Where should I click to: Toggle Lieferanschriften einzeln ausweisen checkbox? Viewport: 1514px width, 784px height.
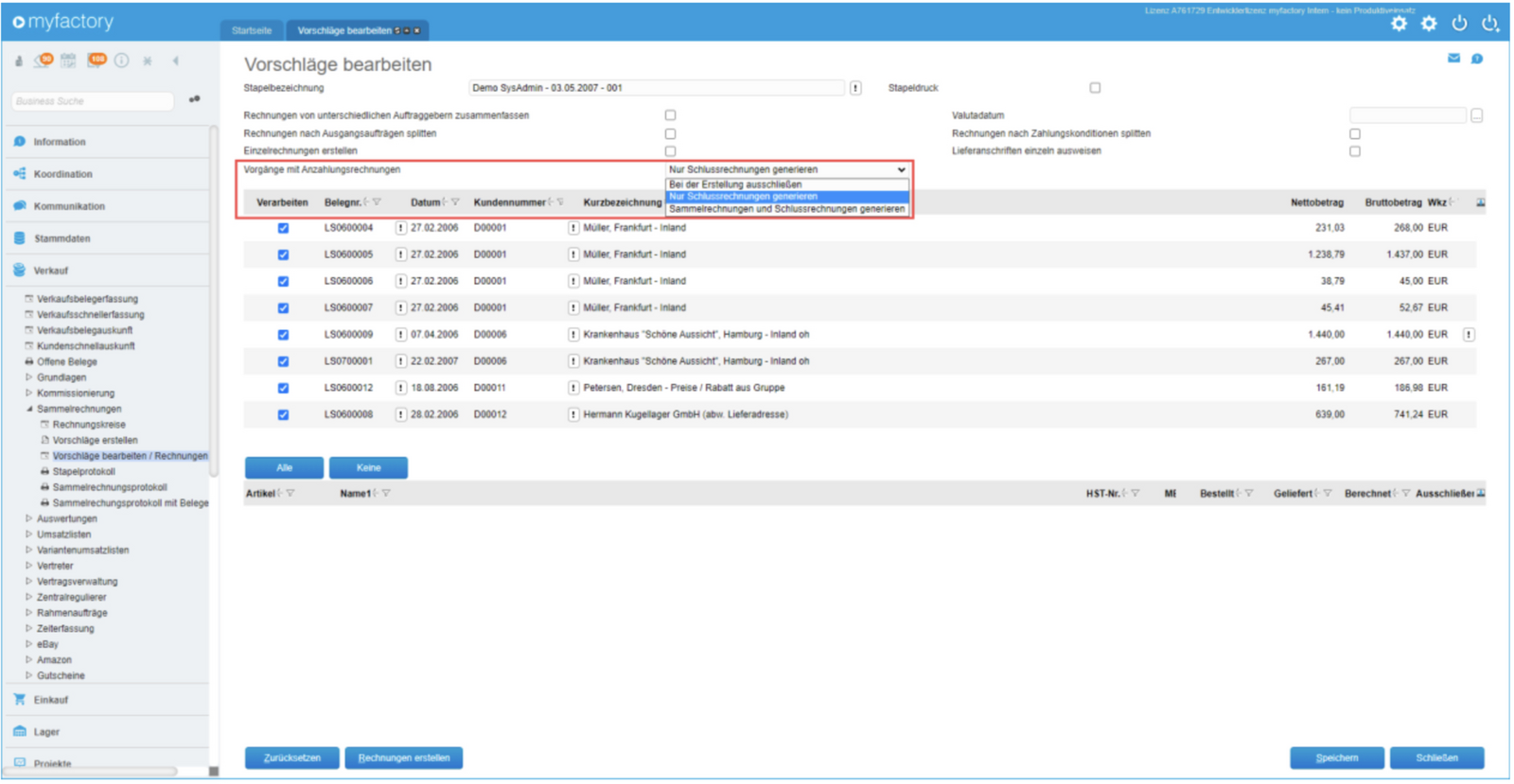point(1355,151)
